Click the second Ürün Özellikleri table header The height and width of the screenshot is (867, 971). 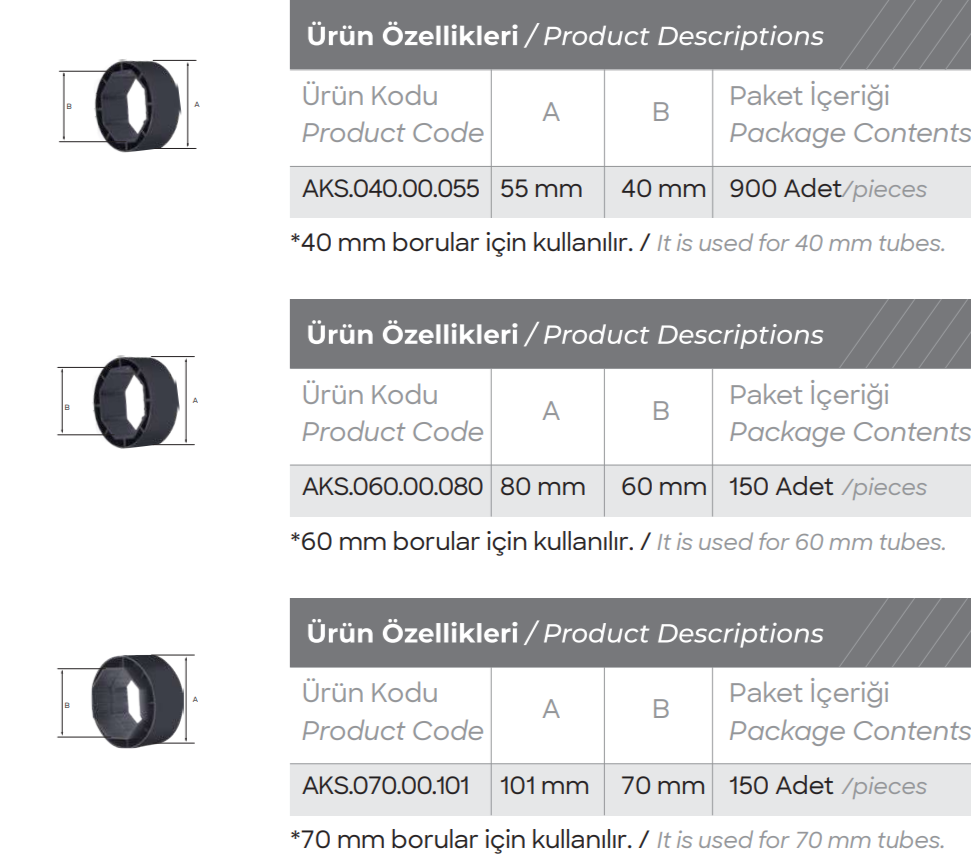click(x=565, y=335)
